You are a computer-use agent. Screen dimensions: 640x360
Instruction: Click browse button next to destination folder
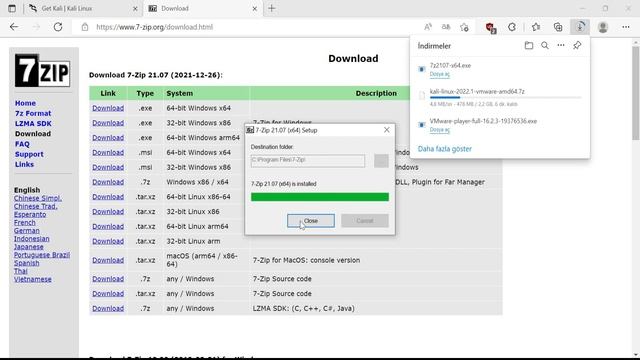pos(381,160)
